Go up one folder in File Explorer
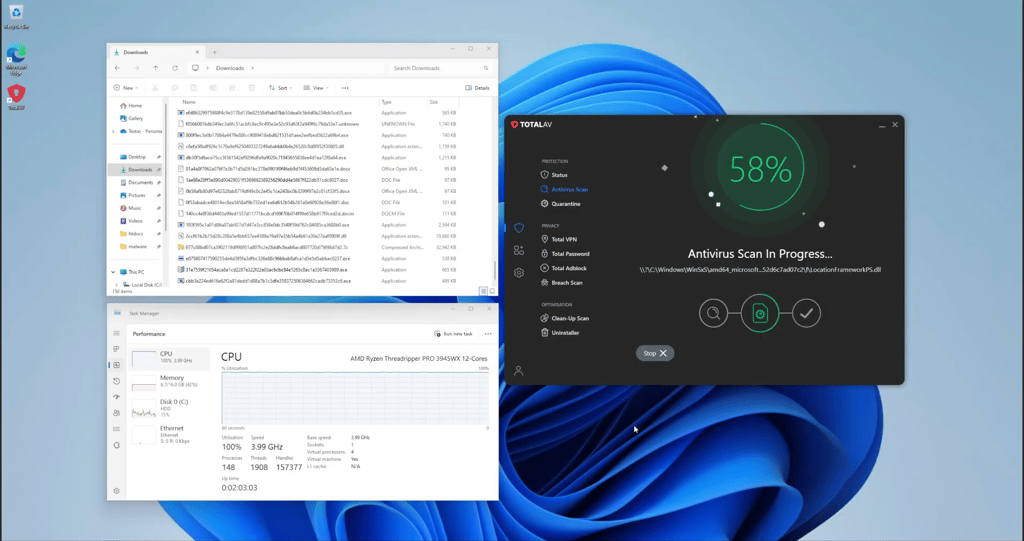Viewport: 1024px width, 541px height. click(155, 68)
